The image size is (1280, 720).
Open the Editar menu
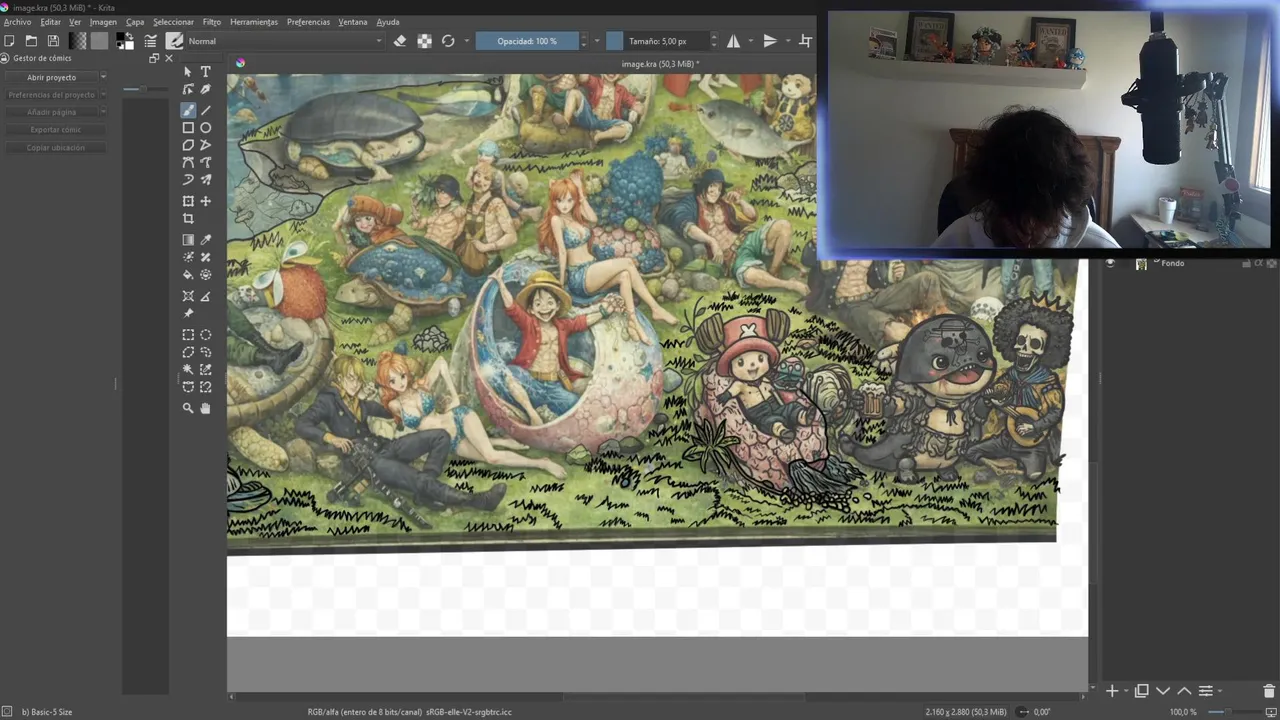[x=50, y=22]
